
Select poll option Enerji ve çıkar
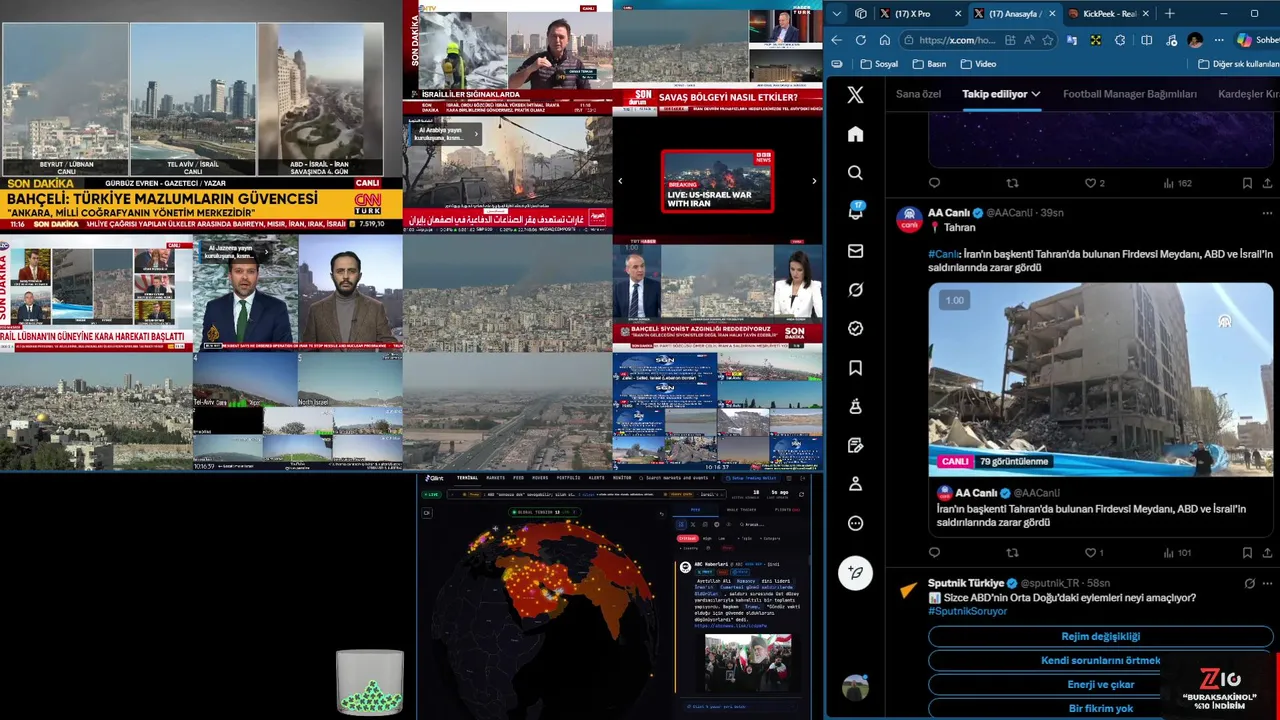[x=1100, y=684]
